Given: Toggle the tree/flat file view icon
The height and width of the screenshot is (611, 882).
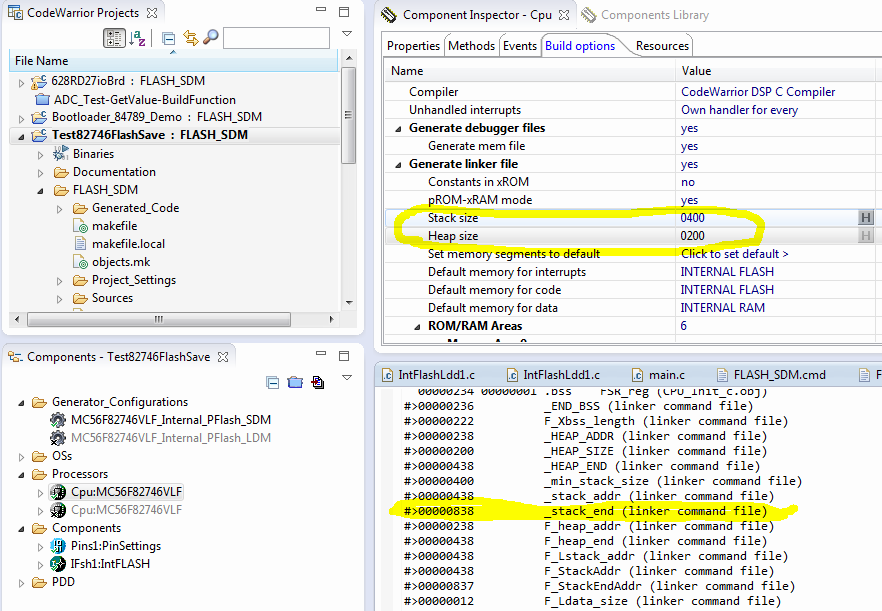Looking at the screenshot, I should coord(114,38).
